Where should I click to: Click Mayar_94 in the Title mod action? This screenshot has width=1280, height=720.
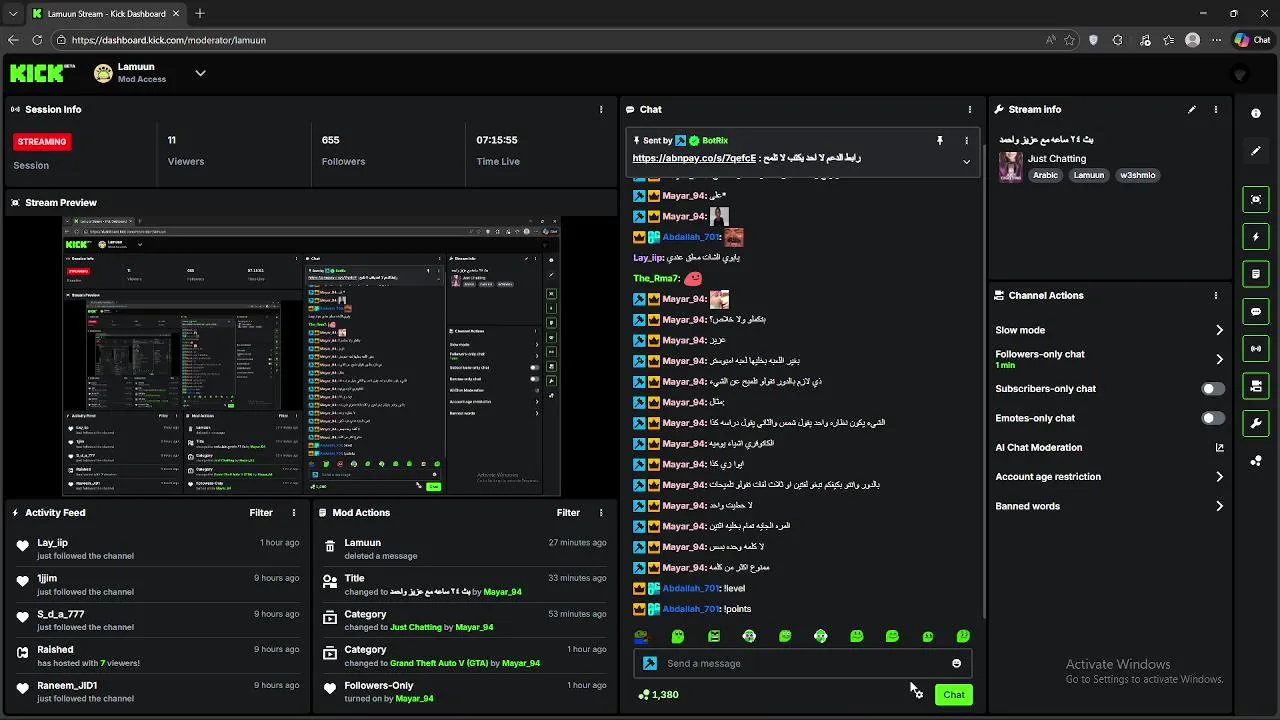coord(503,592)
